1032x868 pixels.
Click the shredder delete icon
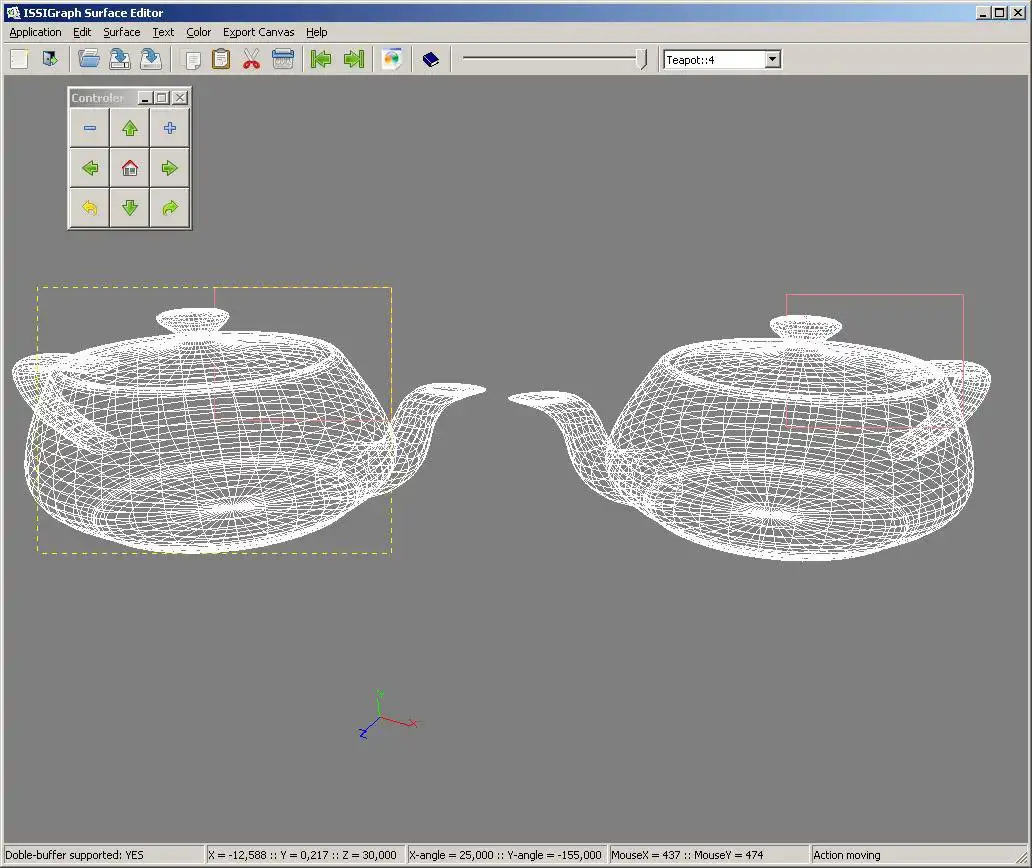(x=283, y=59)
